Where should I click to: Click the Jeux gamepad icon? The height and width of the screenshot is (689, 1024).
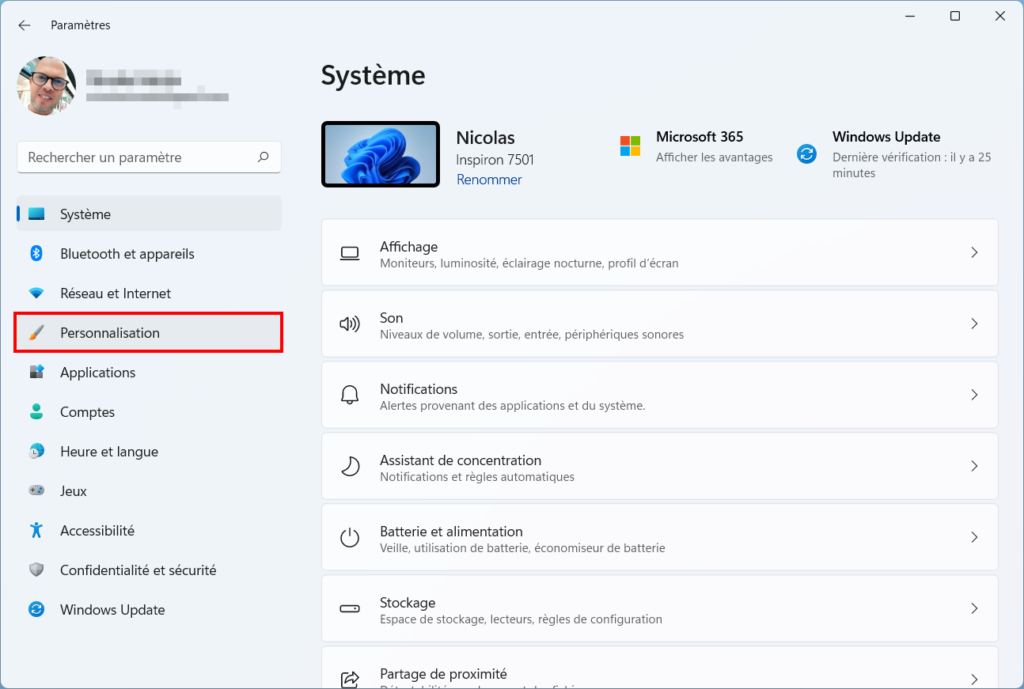(37, 491)
